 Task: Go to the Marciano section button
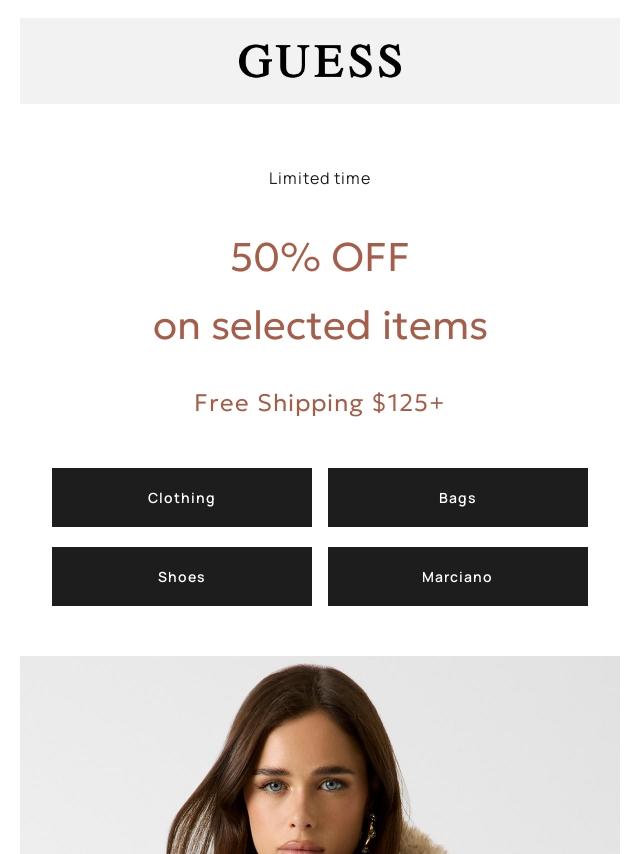pyautogui.click(x=457, y=576)
